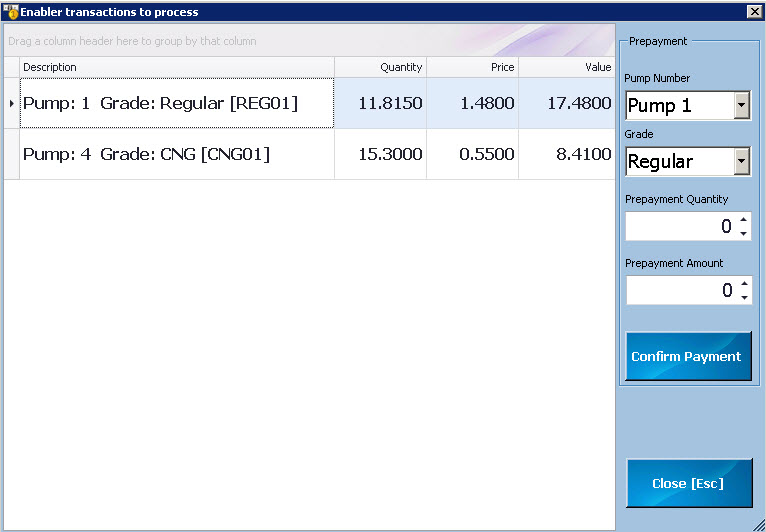Sort by the Description column header

point(177,67)
